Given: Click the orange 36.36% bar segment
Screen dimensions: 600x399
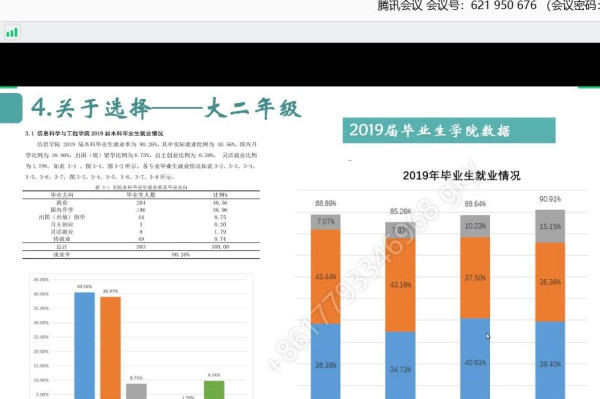Looking at the screenshot, I should 550,282.
